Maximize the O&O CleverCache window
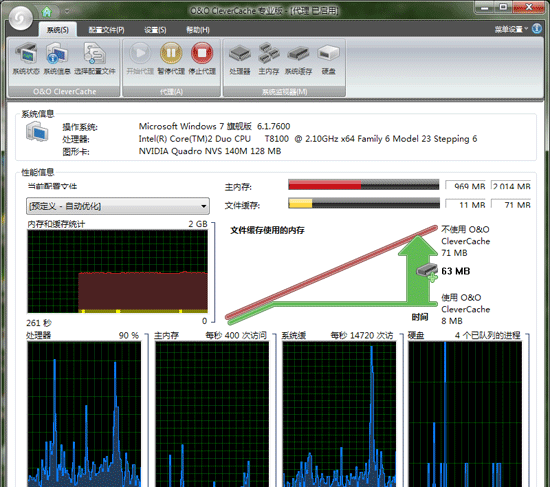The width and height of the screenshot is (550, 487). 503,7
